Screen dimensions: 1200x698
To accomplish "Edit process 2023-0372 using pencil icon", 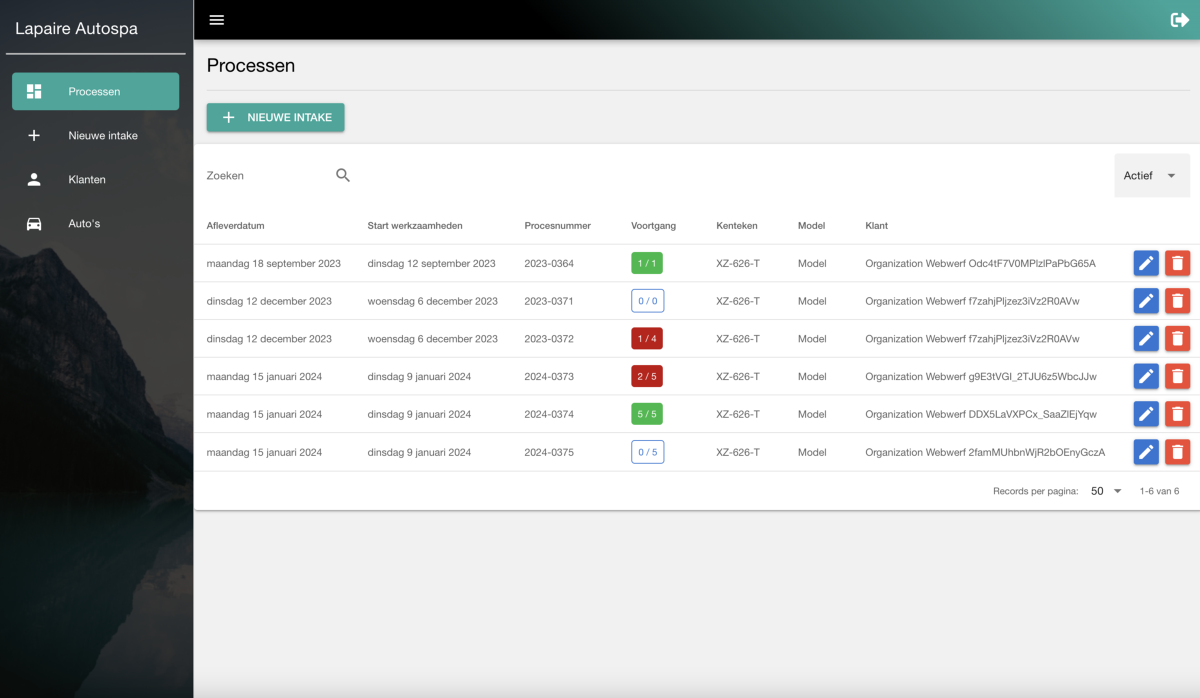I will [x=1146, y=339].
